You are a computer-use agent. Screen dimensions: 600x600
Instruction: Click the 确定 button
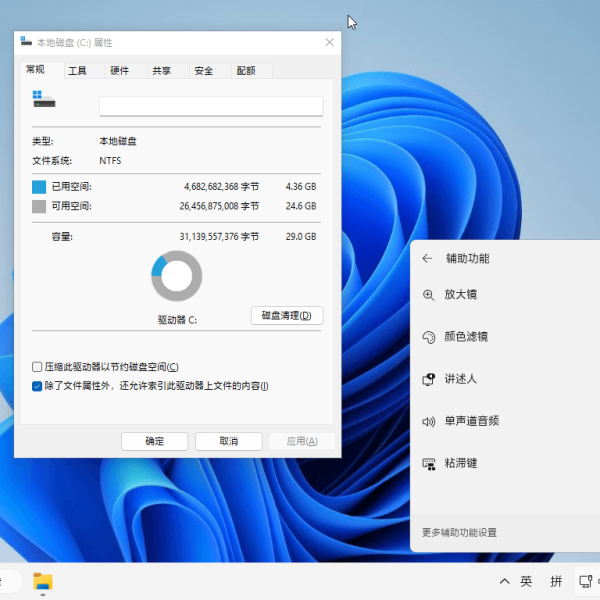[x=155, y=441]
